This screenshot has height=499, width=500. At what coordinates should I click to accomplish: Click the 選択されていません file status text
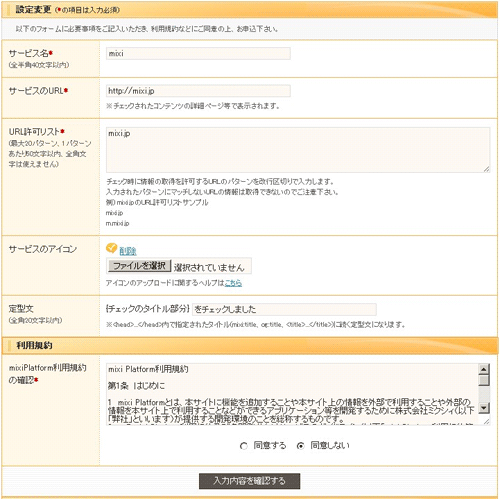pyautogui.click(x=209, y=267)
